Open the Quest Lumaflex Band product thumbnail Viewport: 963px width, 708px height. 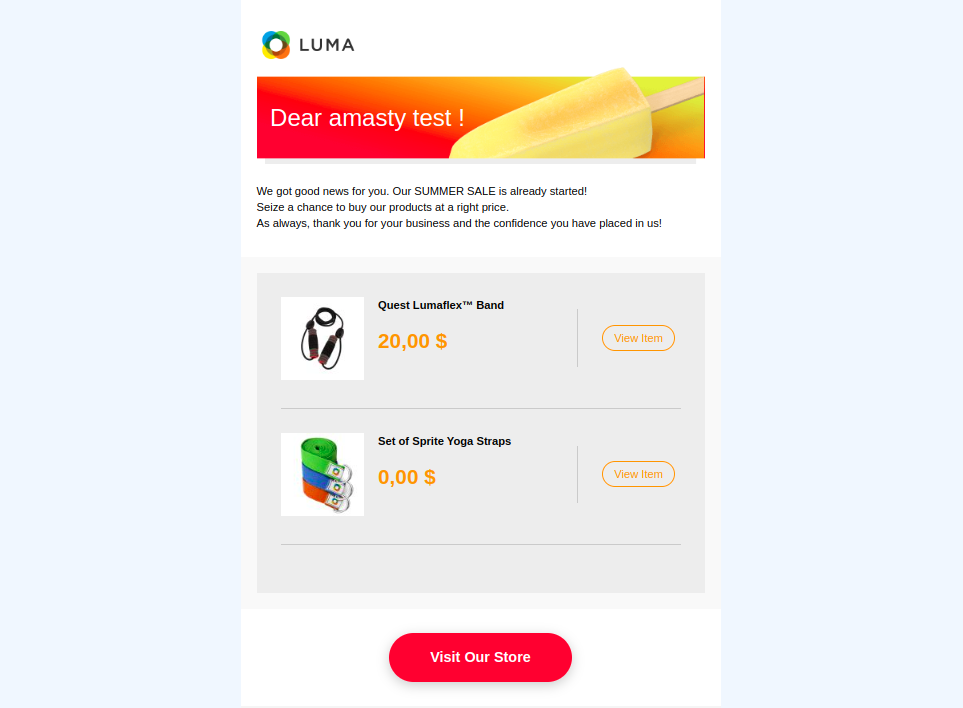(322, 338)
